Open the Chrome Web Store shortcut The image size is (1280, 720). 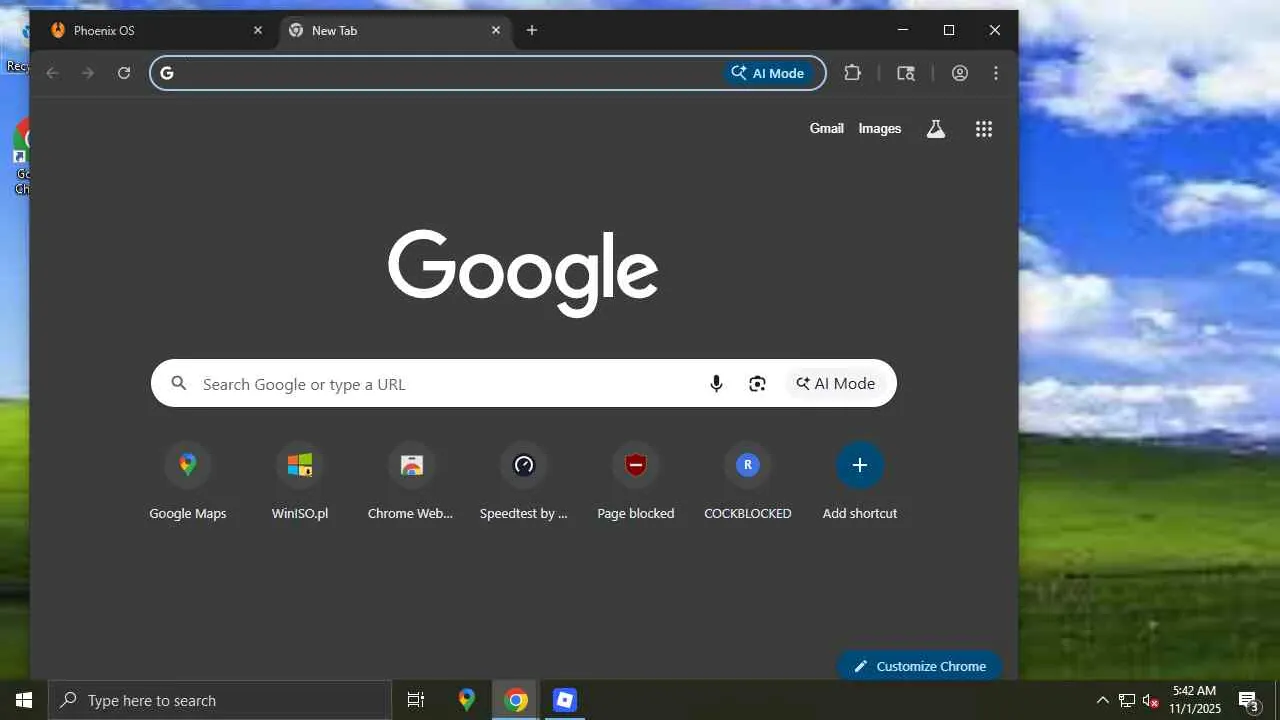point(411,482)
